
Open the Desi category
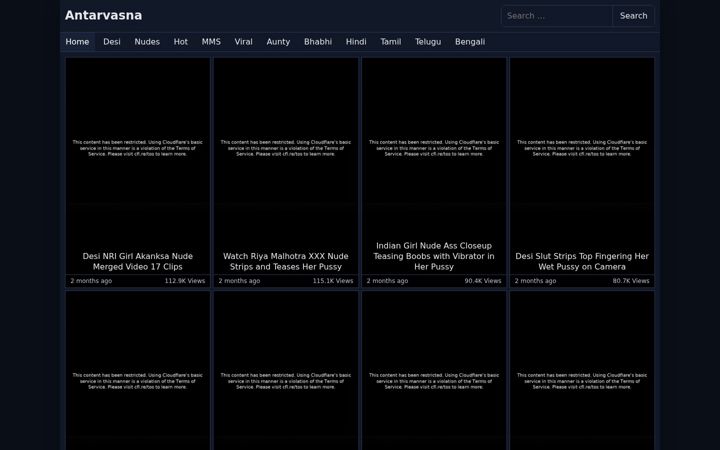pos(112,42)
